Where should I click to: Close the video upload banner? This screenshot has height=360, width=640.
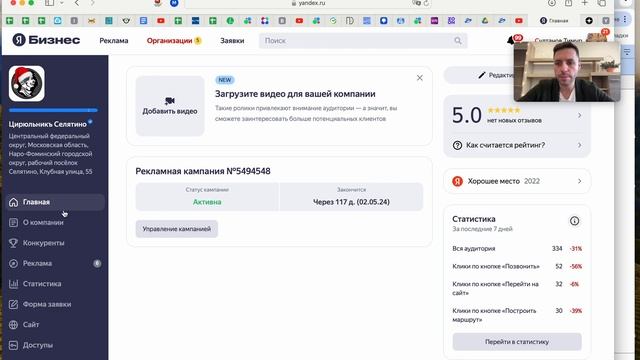(x=420, y=78)
